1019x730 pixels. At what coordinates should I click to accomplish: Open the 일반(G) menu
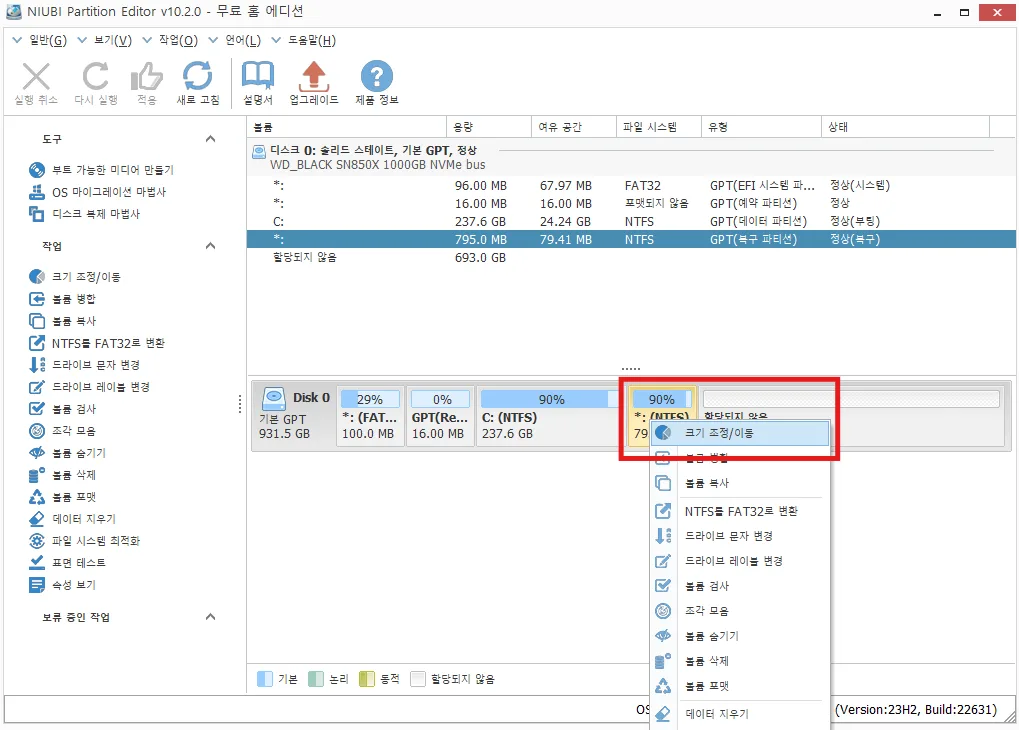pyautogui.click(x=40, y=40)
